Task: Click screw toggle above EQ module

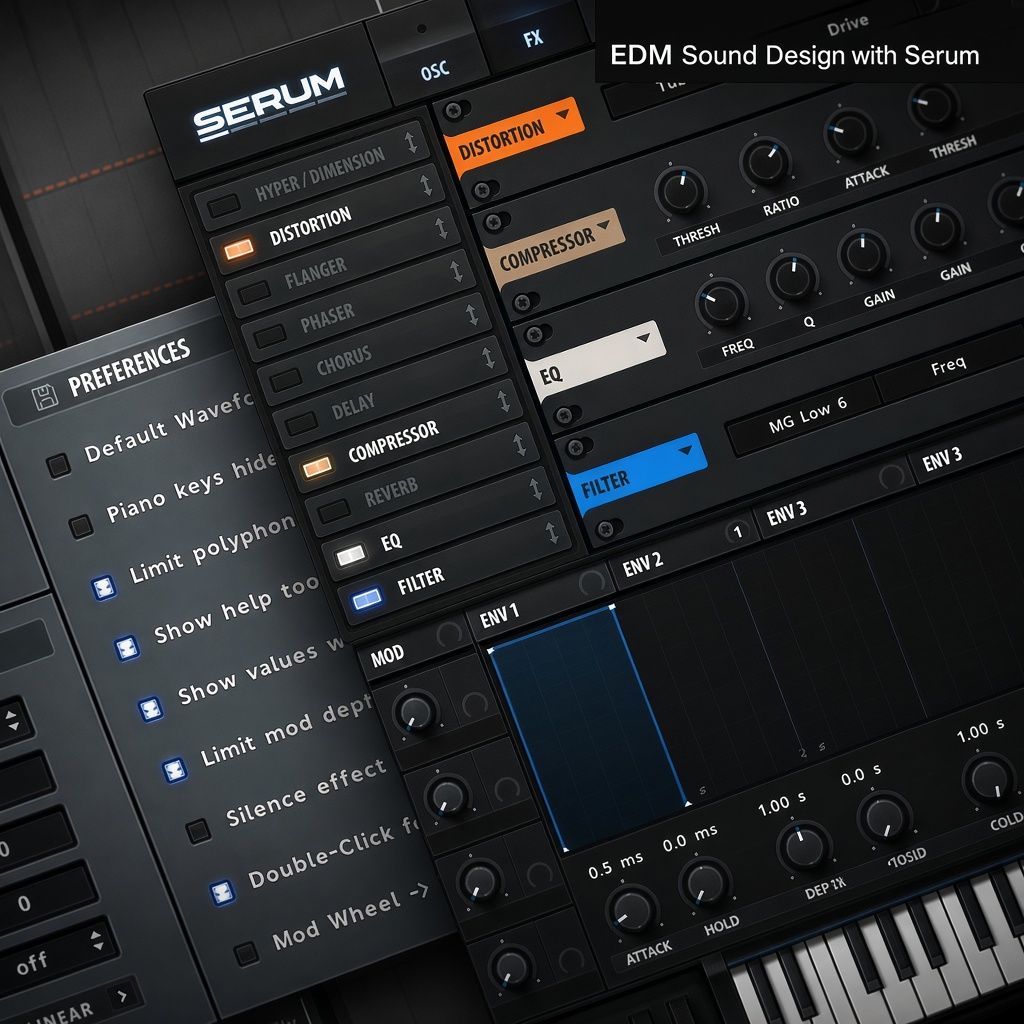Action: (536, 334)
